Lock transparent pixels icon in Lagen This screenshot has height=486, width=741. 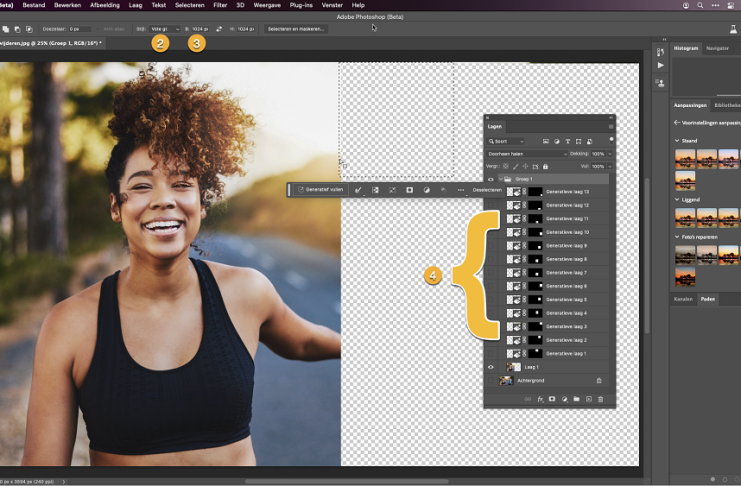pyautogui.click(x=506, y=166)
